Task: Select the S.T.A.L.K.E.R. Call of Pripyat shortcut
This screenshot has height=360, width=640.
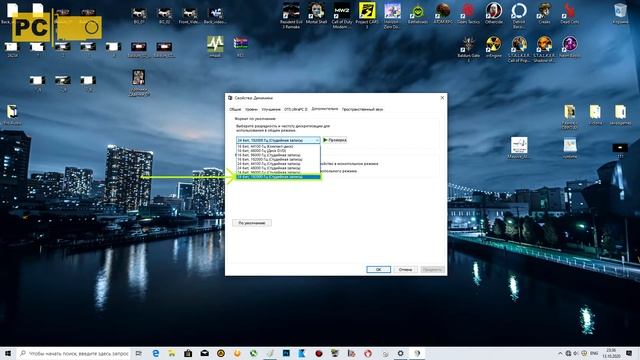Action: point(519,49)
